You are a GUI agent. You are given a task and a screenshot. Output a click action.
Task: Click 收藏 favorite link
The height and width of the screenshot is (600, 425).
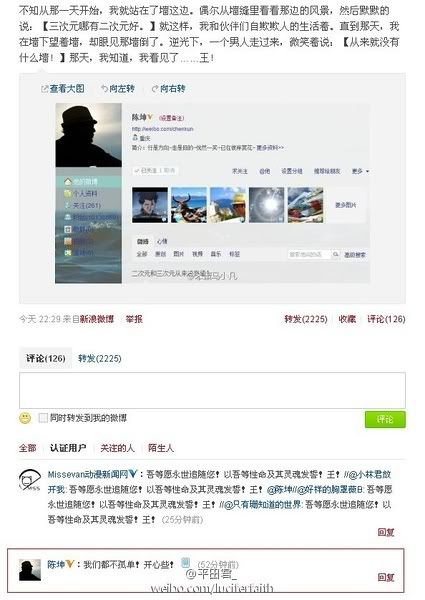coord(347,319)
